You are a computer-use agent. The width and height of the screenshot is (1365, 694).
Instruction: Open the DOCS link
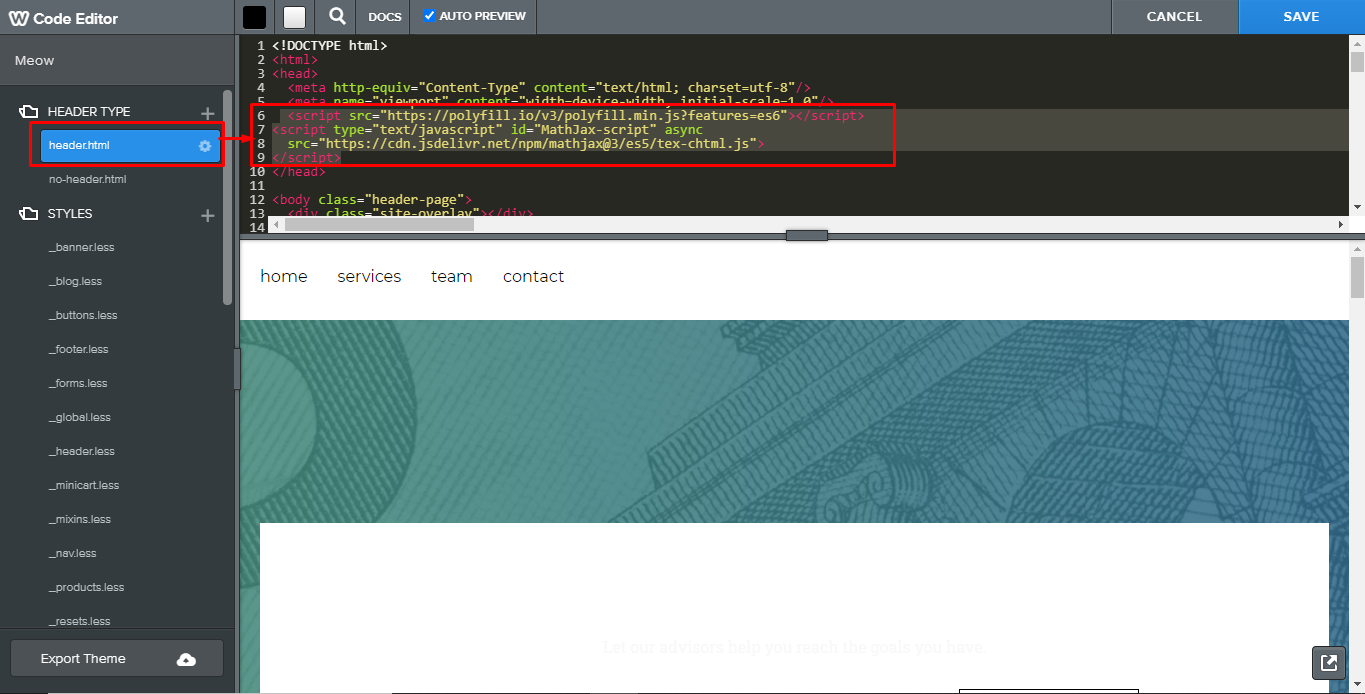coord(385,17)
